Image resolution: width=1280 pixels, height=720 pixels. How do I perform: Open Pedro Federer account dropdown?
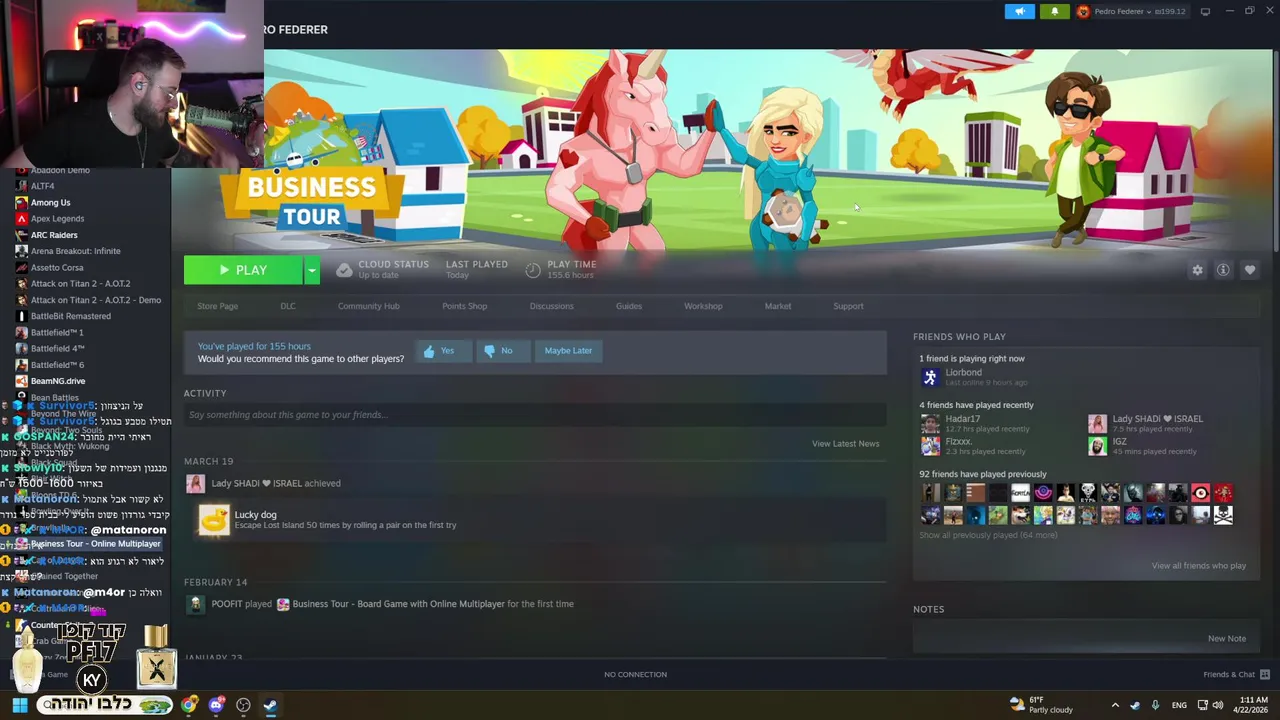click(x=1131, y=11)
